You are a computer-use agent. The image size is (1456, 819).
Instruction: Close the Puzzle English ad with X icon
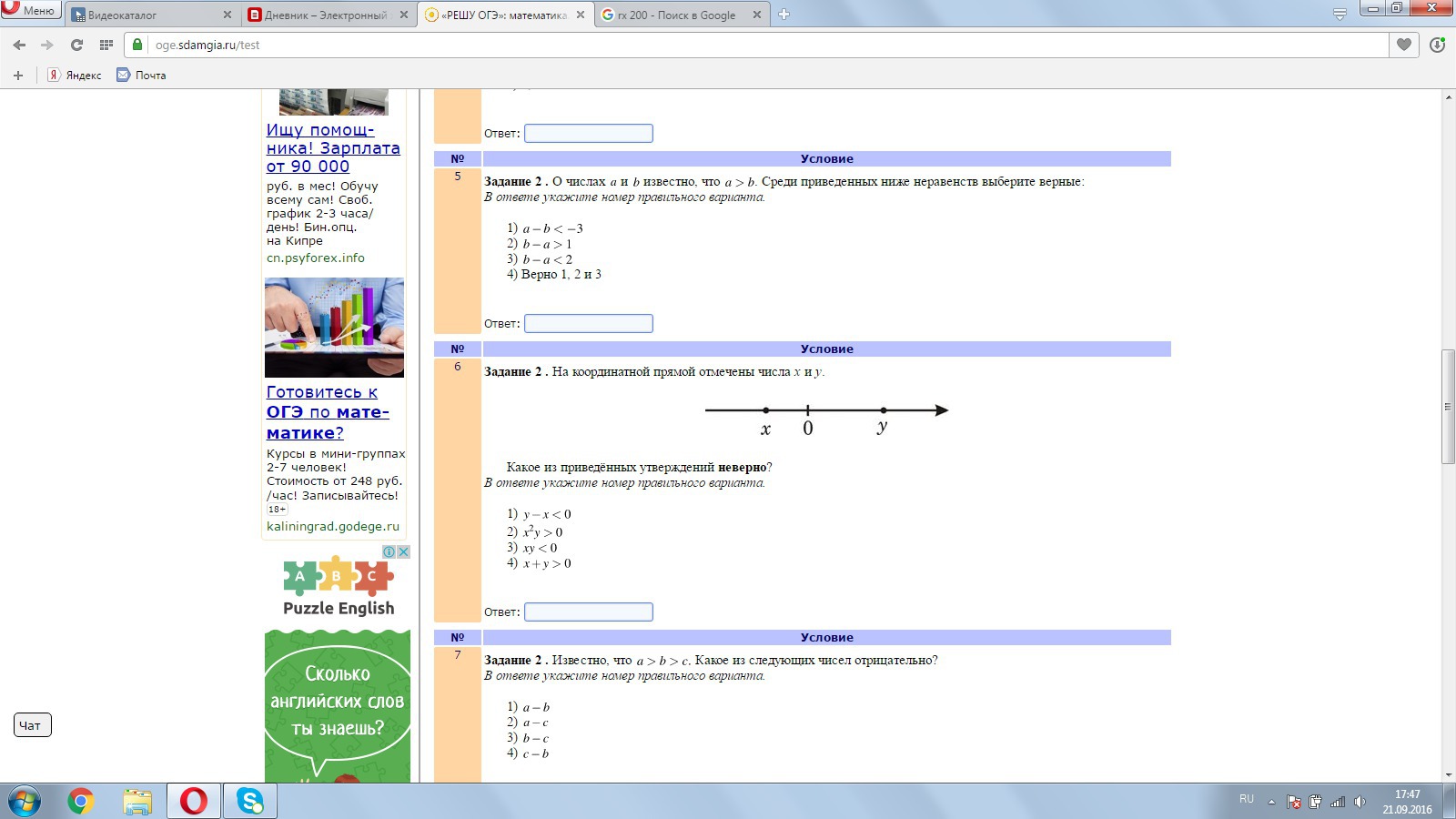click(403, 551)
